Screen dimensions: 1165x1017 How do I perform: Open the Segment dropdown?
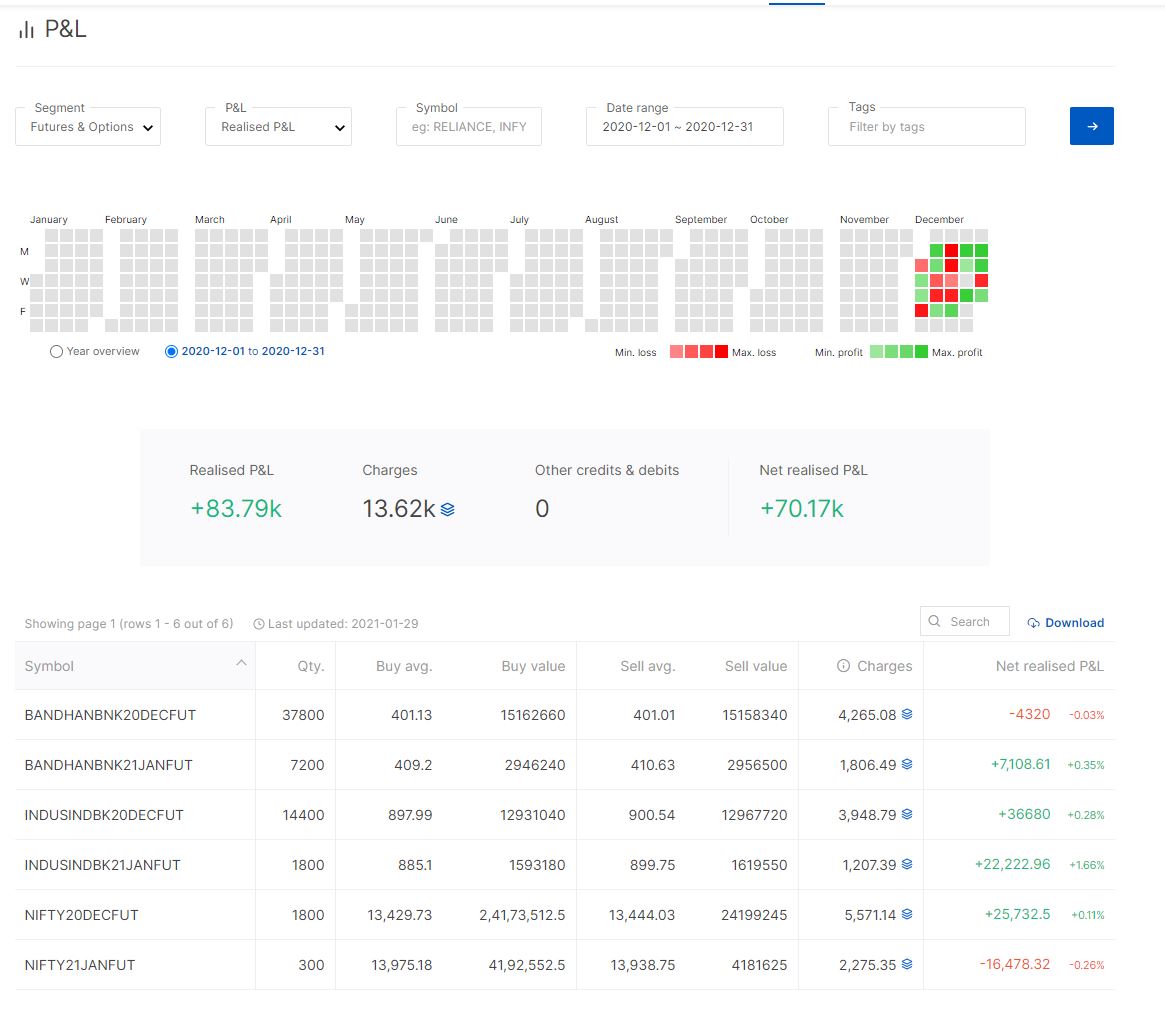(x=88, y=126)
